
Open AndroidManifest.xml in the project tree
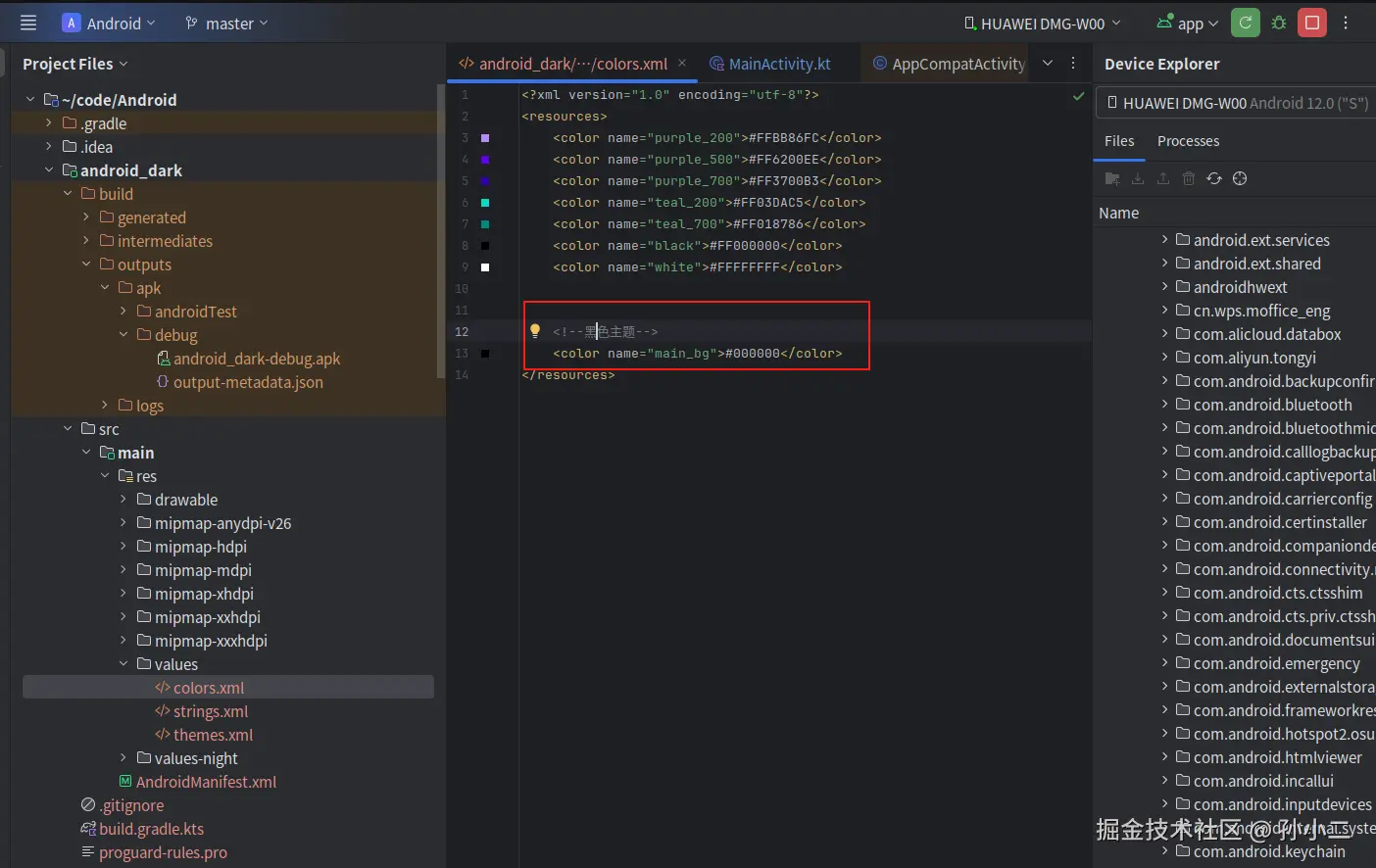(x=206, y=782)
